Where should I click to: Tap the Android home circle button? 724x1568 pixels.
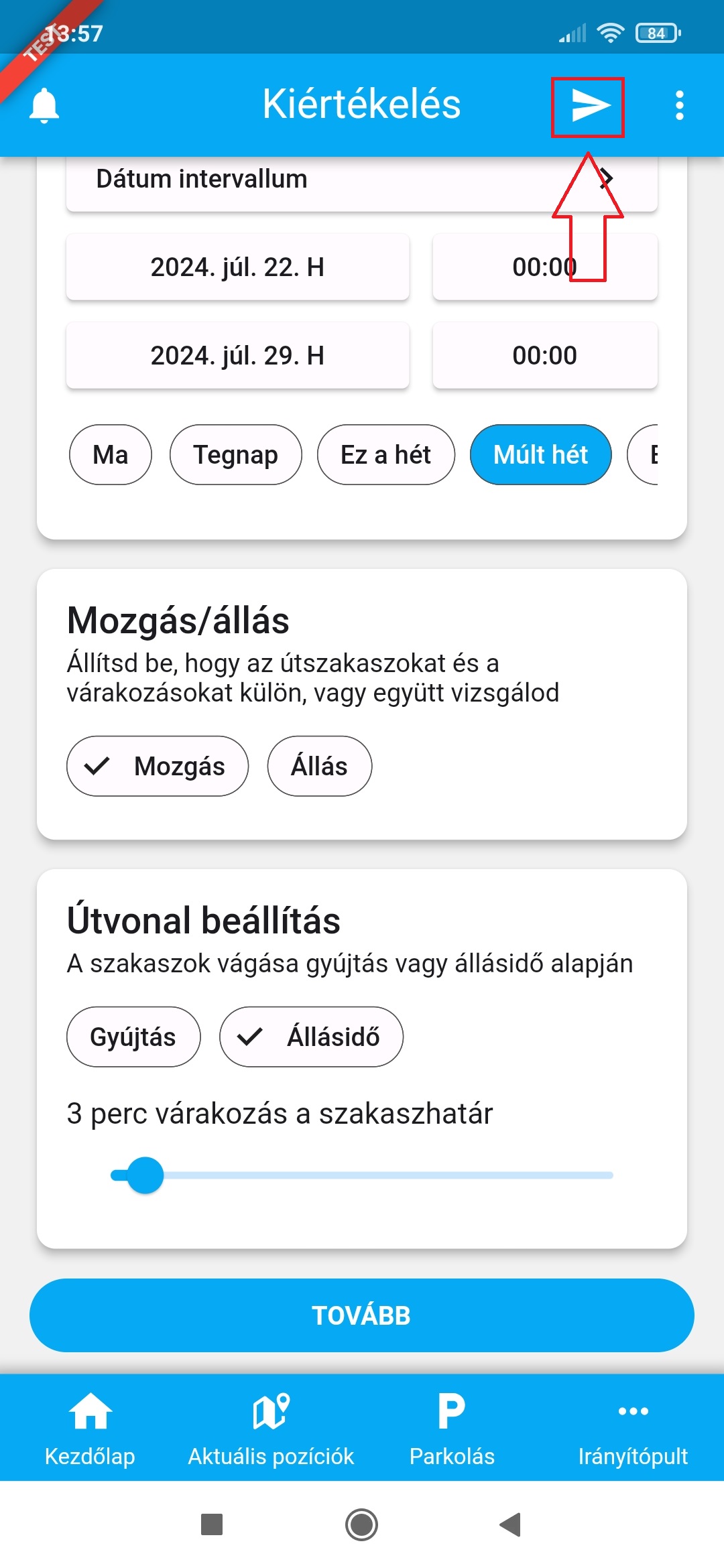pos(361,1524)
